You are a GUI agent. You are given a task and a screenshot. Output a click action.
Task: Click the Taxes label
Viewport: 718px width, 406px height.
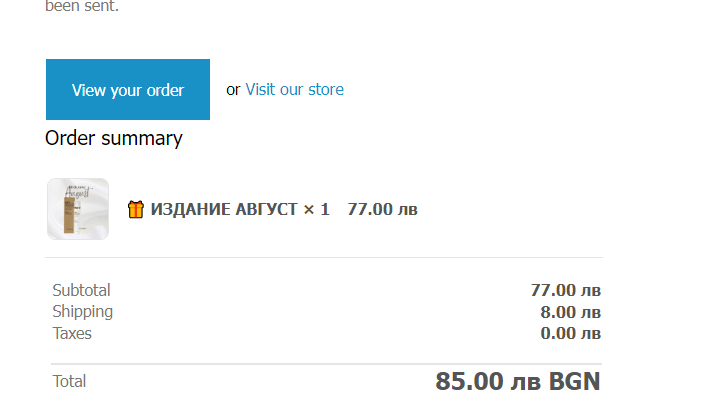coord(72,333)
